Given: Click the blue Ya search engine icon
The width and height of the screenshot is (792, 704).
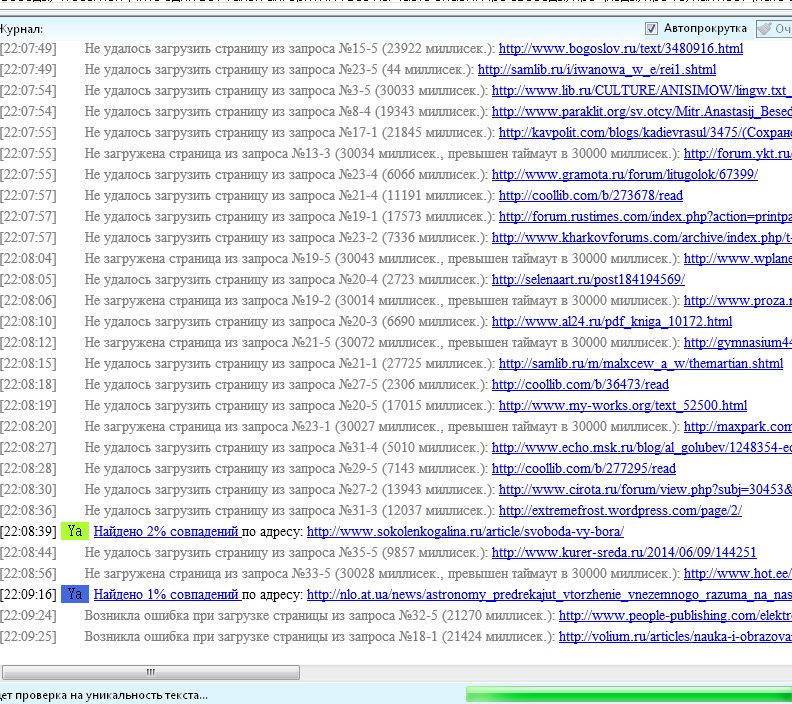Looking at the screenshot, I should (x=74, y=594).
